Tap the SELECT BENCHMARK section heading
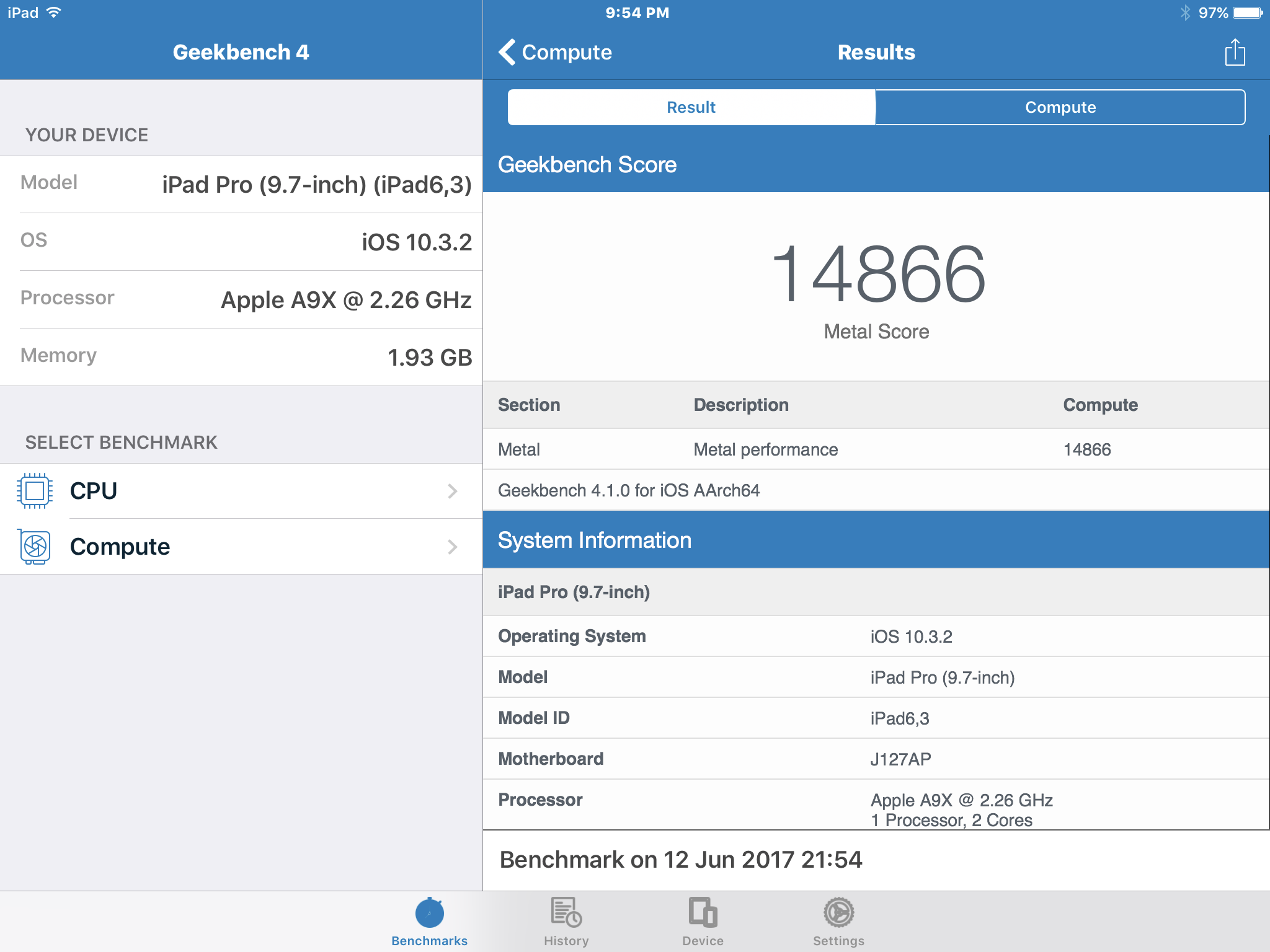Viewport: 1270px width, 952px height. click(x=121, y=442)
